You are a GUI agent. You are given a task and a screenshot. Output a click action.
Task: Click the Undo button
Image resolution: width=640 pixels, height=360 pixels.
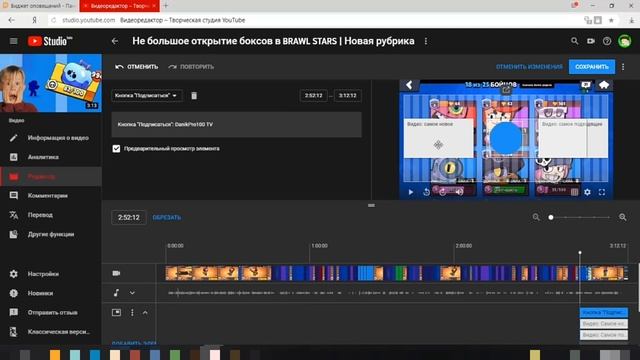pyautogui.click(x=137, y=67)
